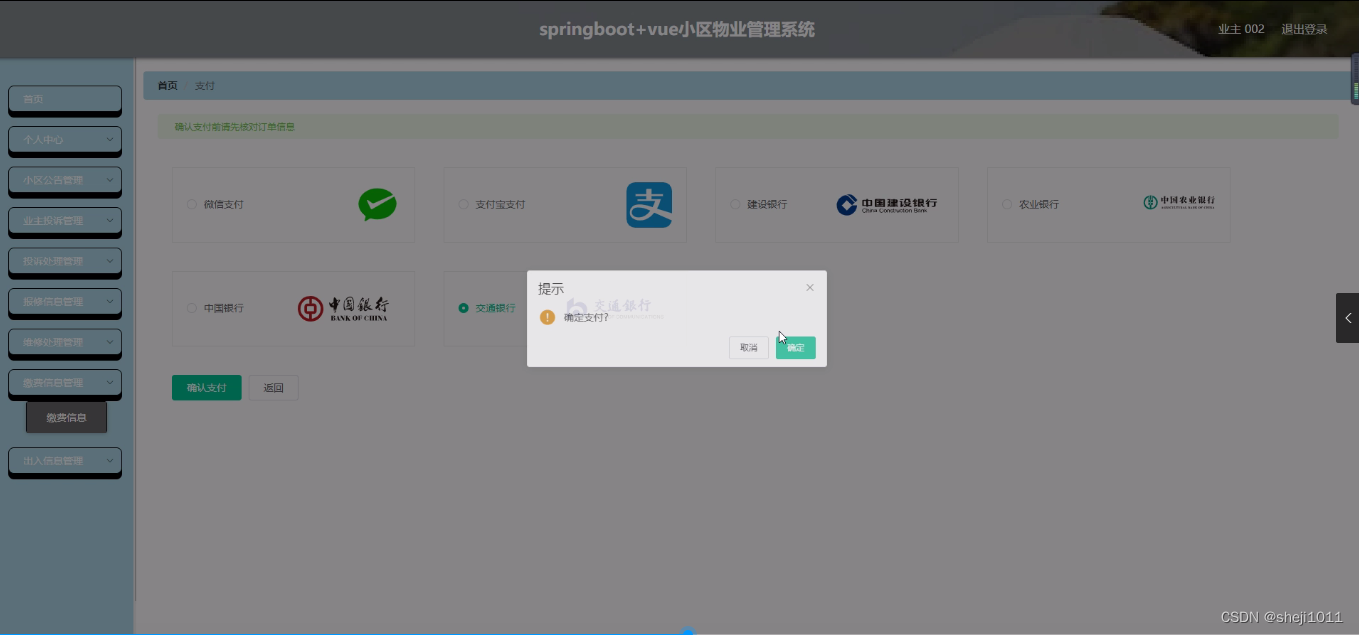Expand the 个人中心 sidebar menu
This screenshot has height=635, width=1359.
tap(64, 140)
